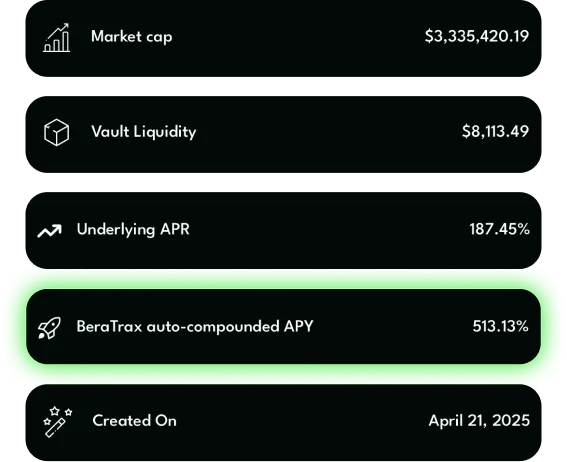
Task: Open the Created On stat card
Action: (284, 423)
